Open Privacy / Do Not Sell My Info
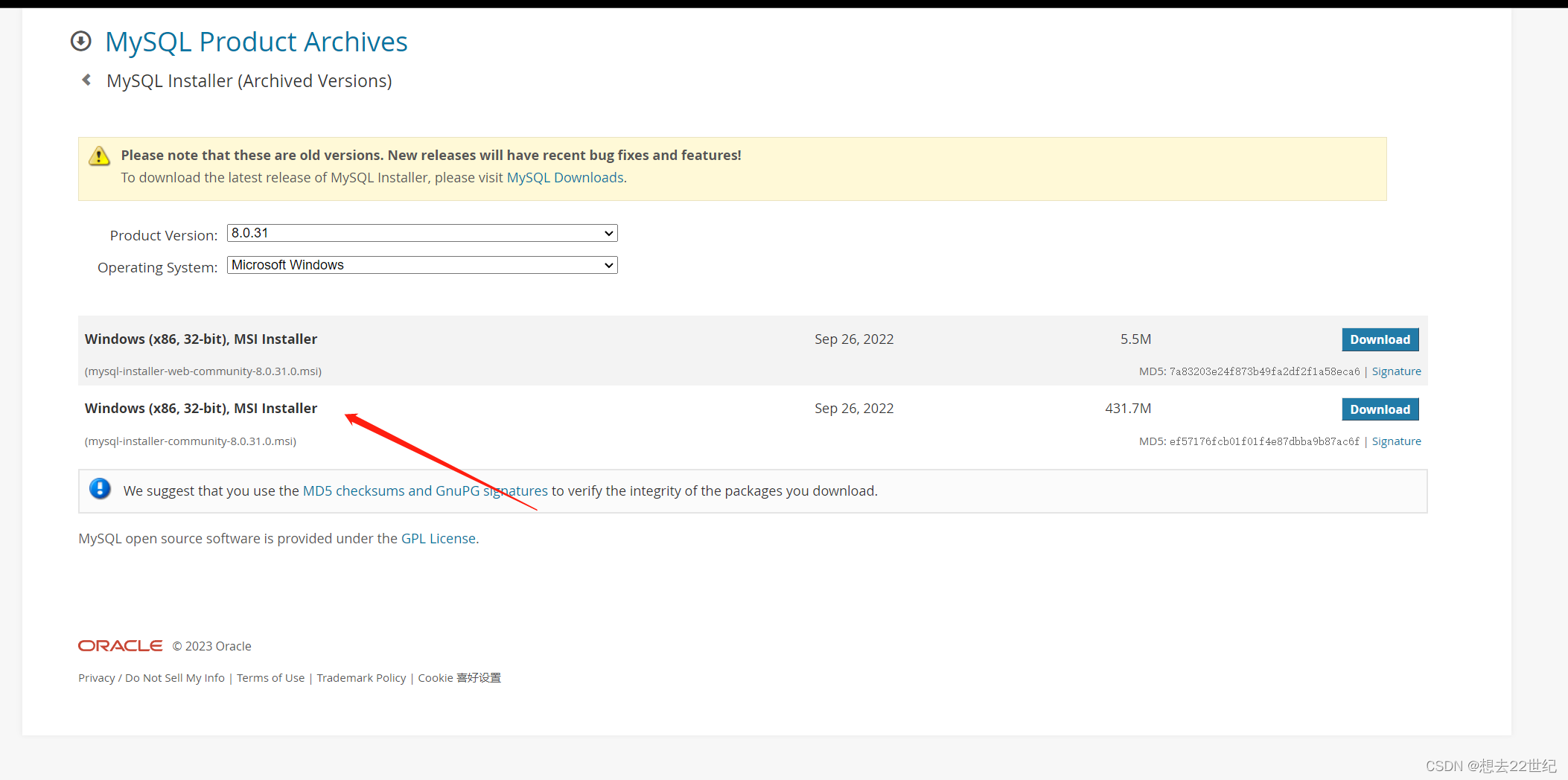Screen dimensions: 1568x780 151,677
